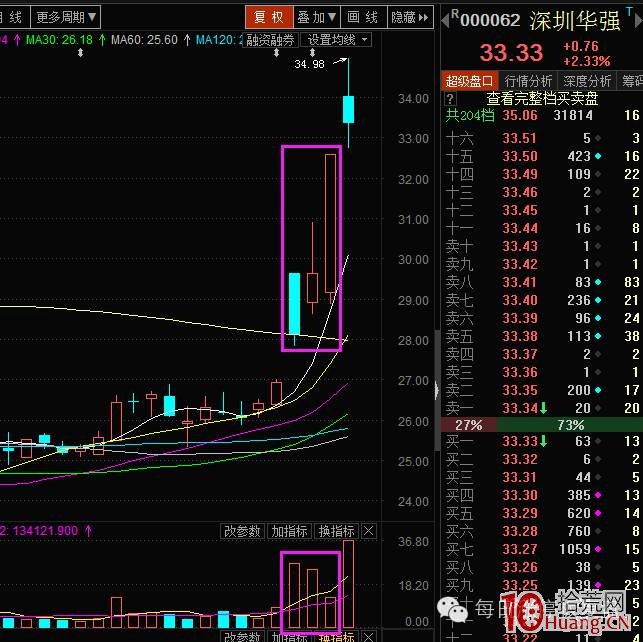Click the 34.98 high price annotation
This screenshot has width=643, height=642.
coord(309,64)
